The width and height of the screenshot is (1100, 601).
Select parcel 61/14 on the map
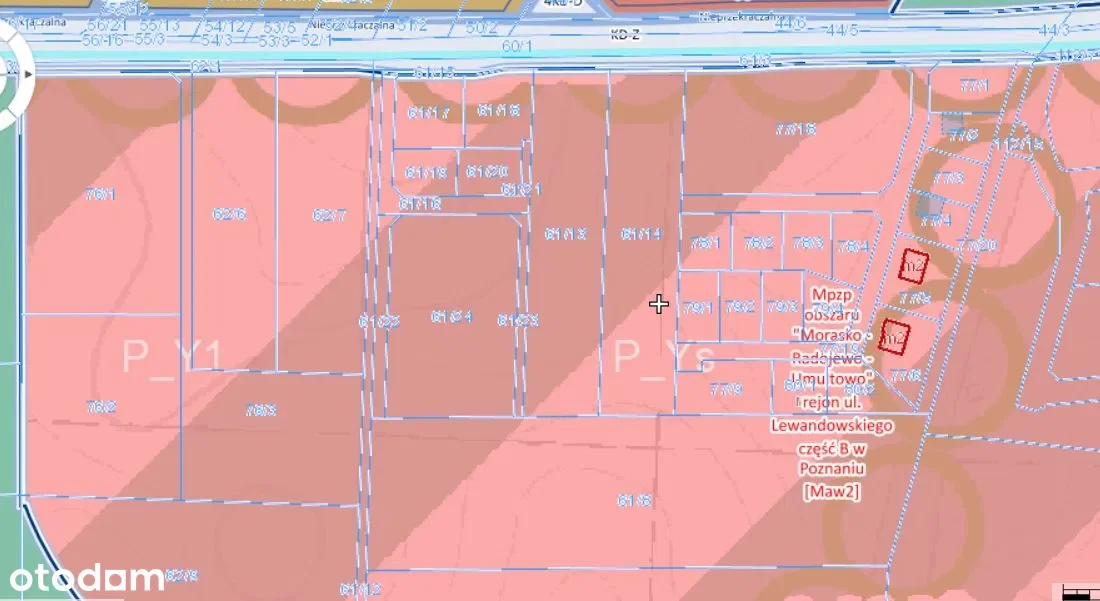pyautogui.click(x=641, y=234)
